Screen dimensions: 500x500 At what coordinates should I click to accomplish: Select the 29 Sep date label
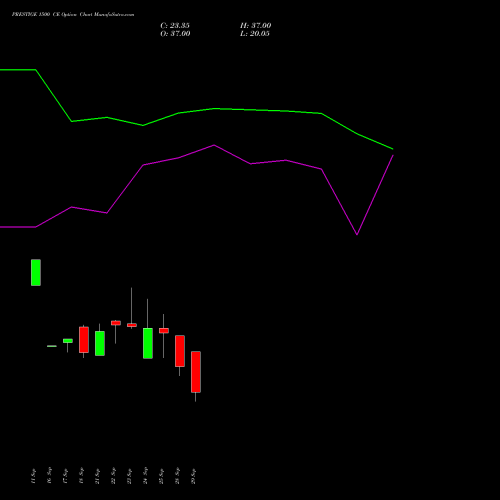193,476
